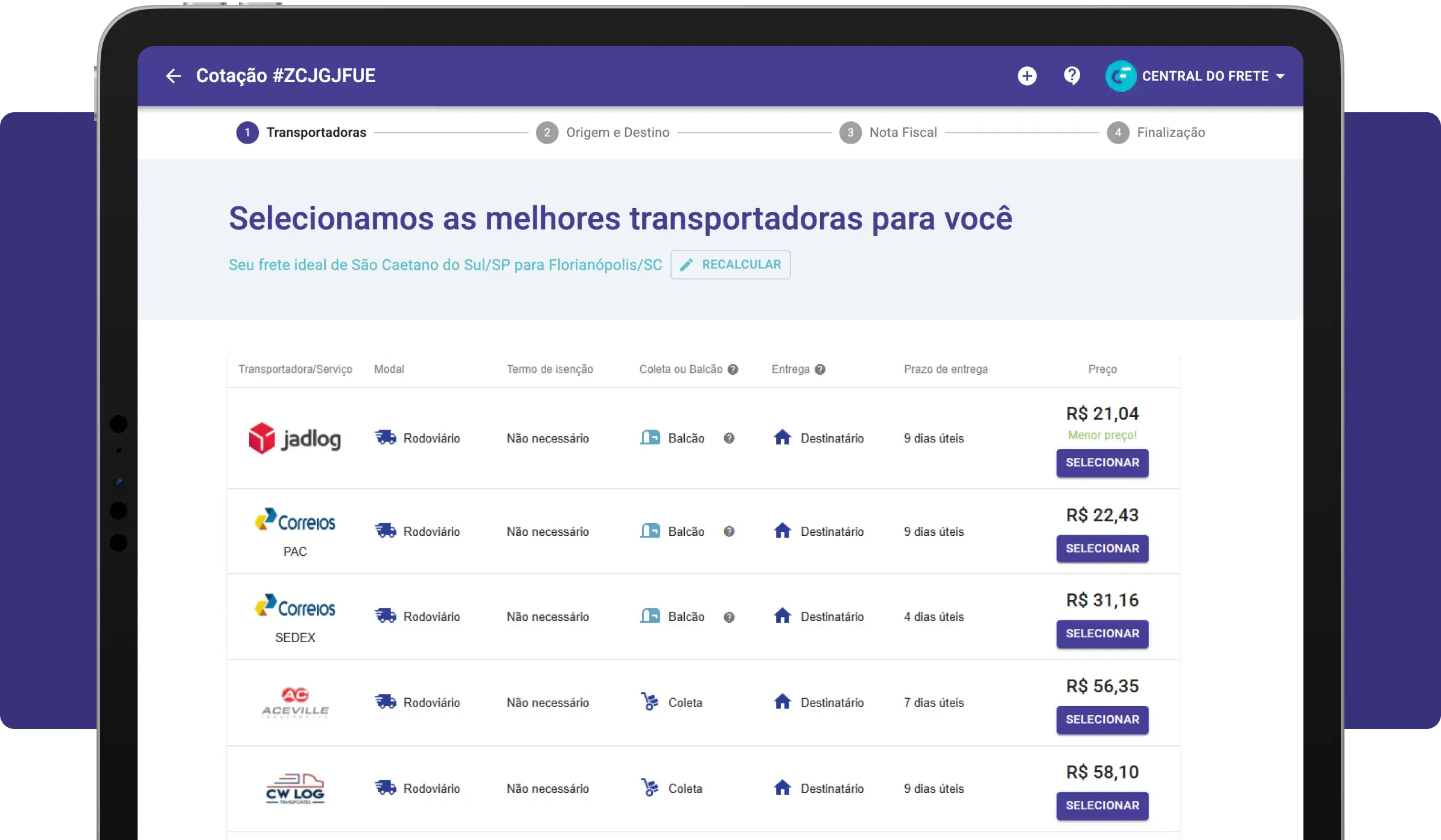Viewport: 1441px width, 840px height.
Task: Click the RECALCULAR button
Action: (x=730, y=264)
